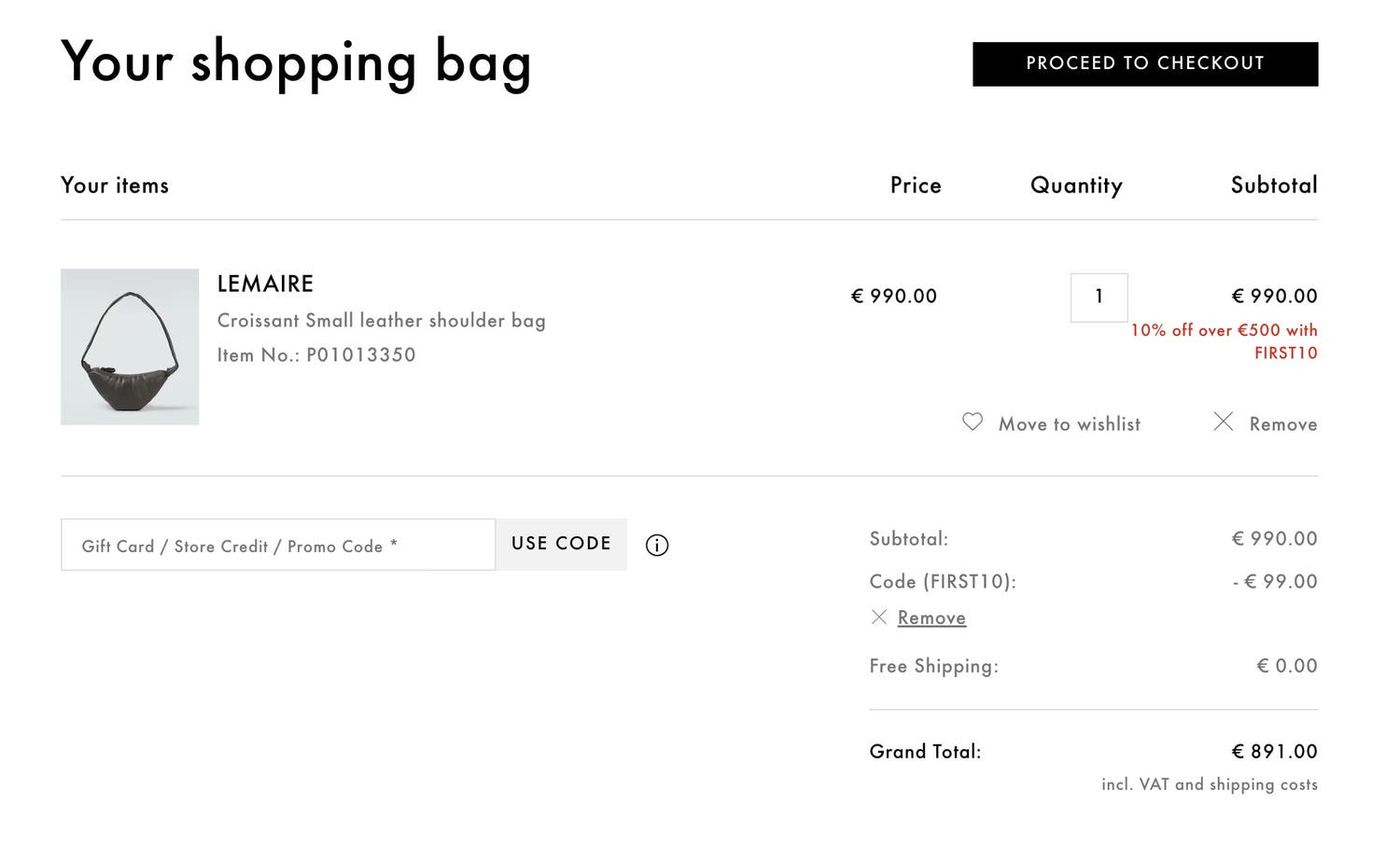Viewport: 1400px width, 861px height.
Task: Click the X icon next to FIRST10 Remove
Action: point(878,617)
